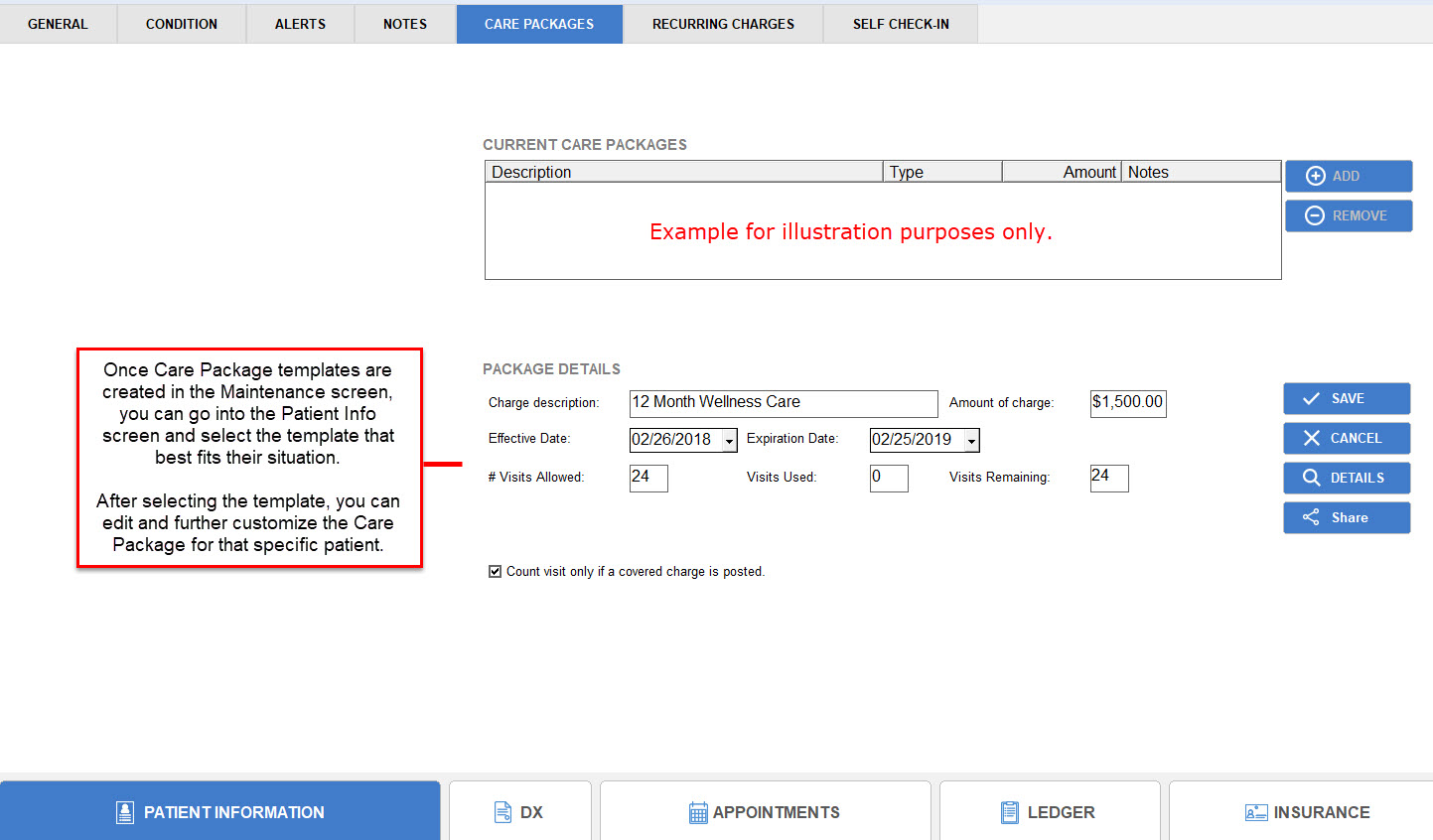
Task: Open the Effective Date dropdown arrow
Action: point(729,440)
